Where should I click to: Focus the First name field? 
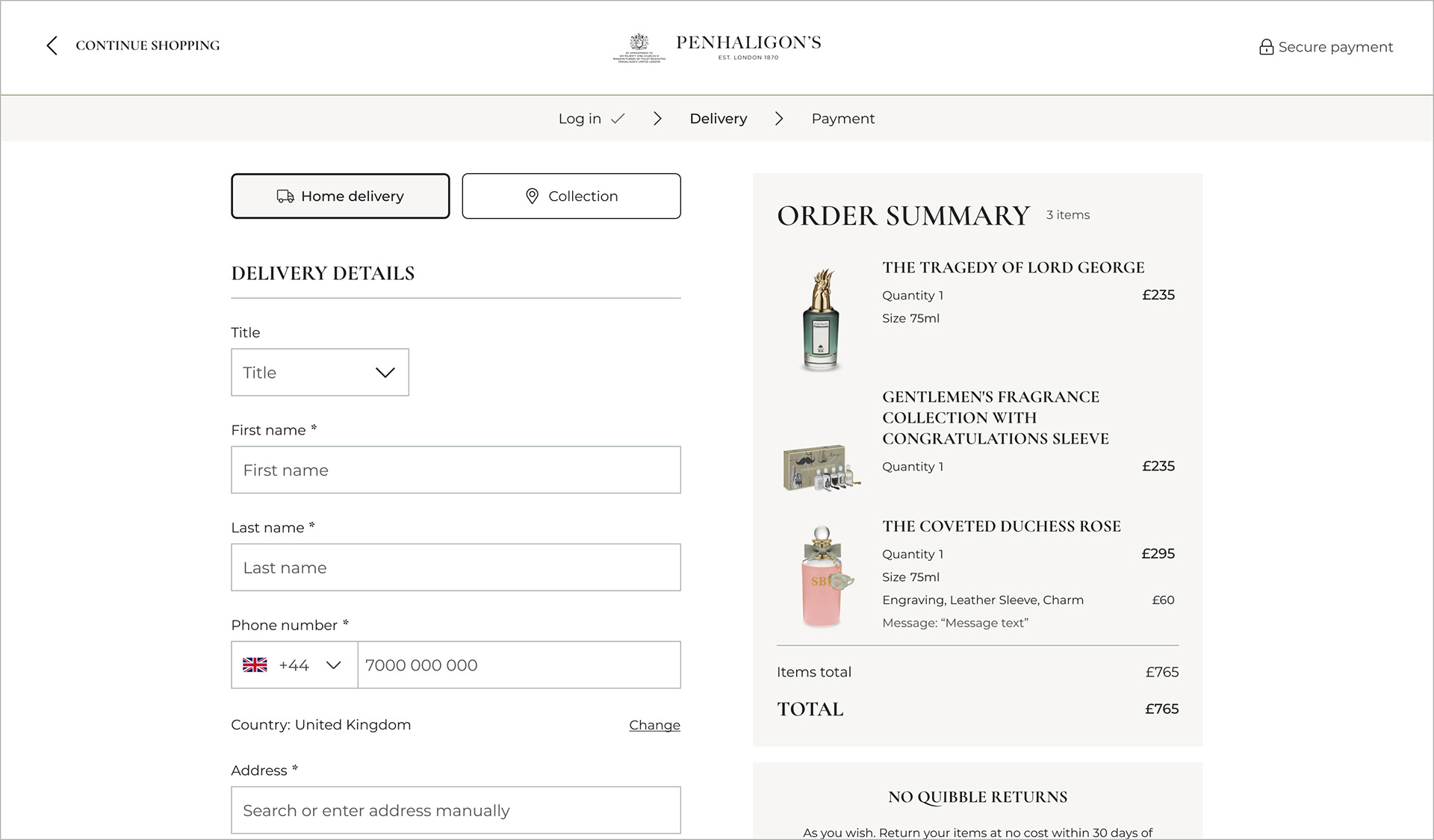click(x=456, y=470)
